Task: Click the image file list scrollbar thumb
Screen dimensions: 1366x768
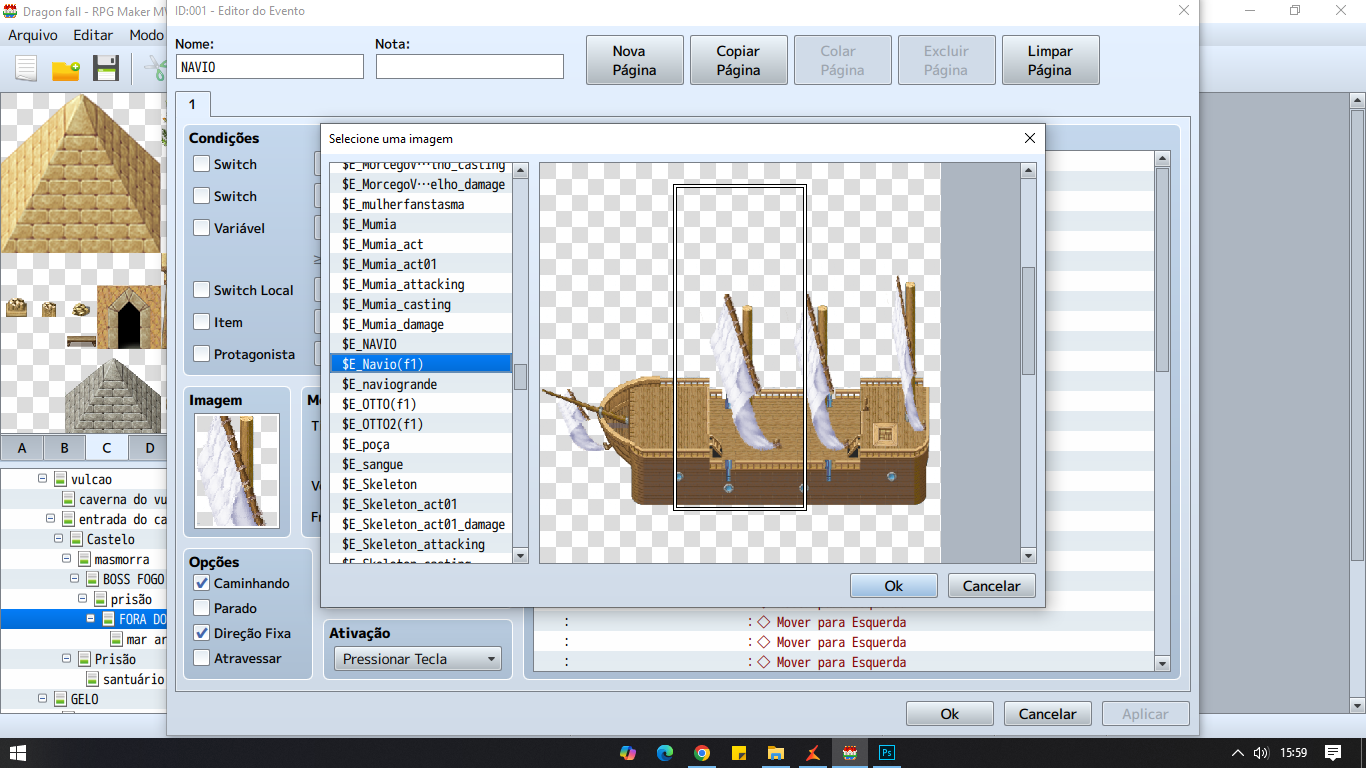Action: pyautogui.click(x=520, y=376)
